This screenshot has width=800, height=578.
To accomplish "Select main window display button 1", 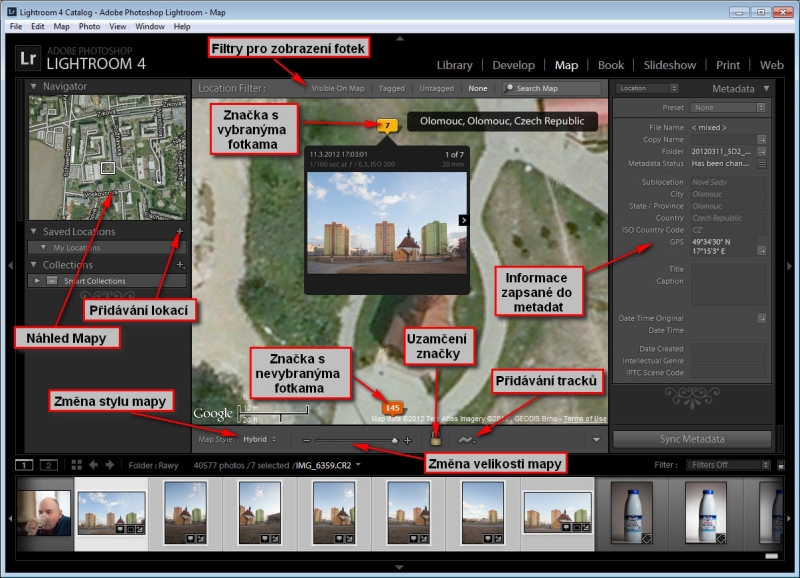I will tap(24, 465).
